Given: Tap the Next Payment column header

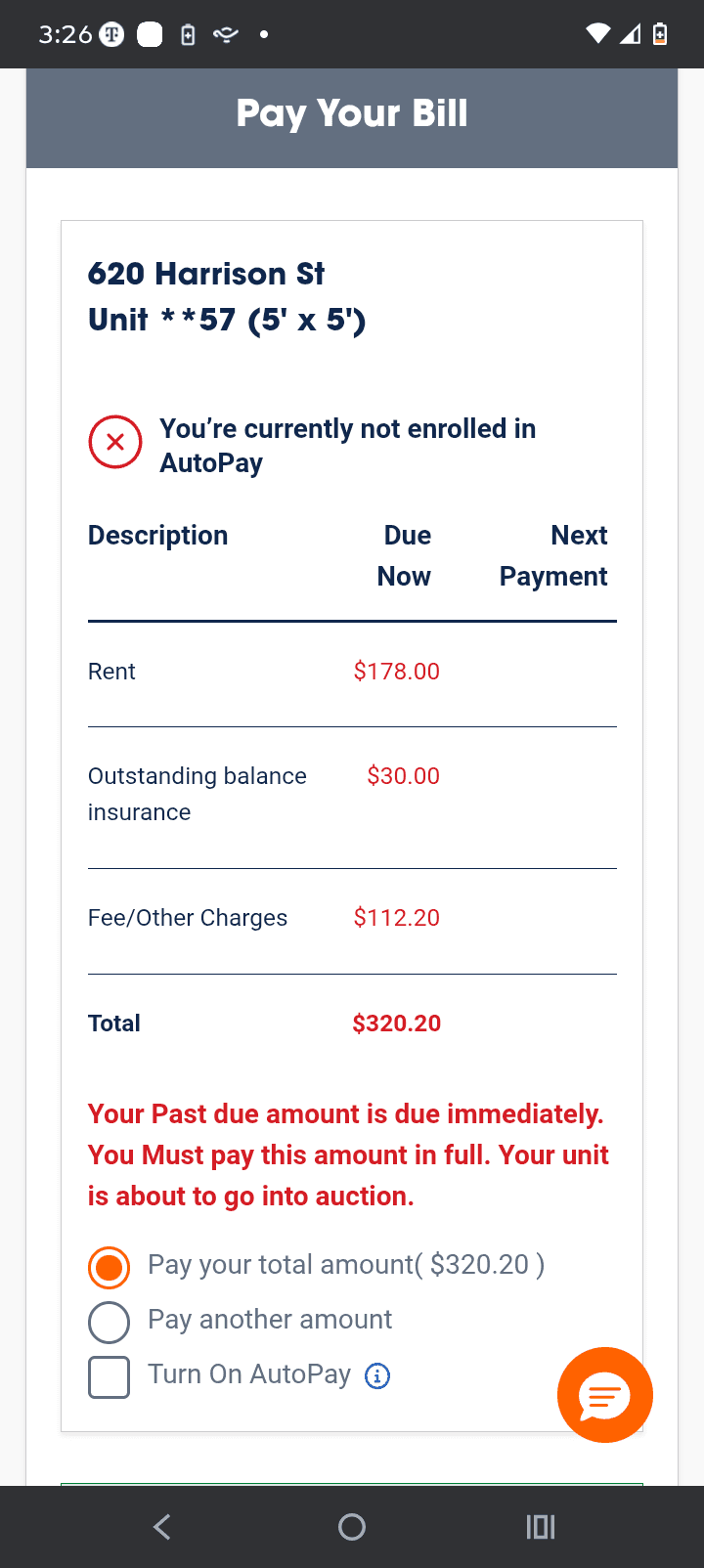Looking at the screenshot, I should click(x=553, y=555).
